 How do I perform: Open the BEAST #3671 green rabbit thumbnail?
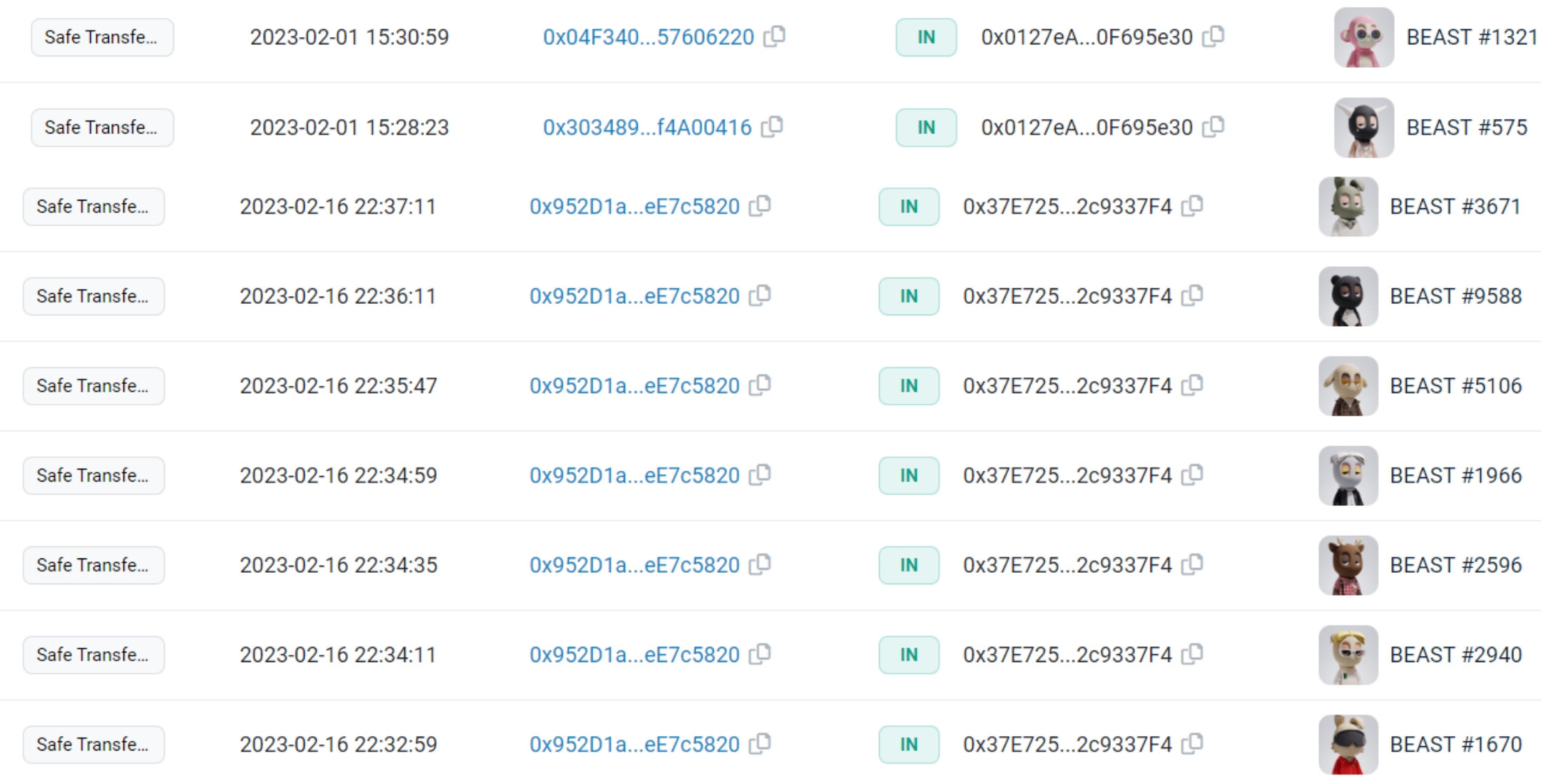tap(1348, 207)
